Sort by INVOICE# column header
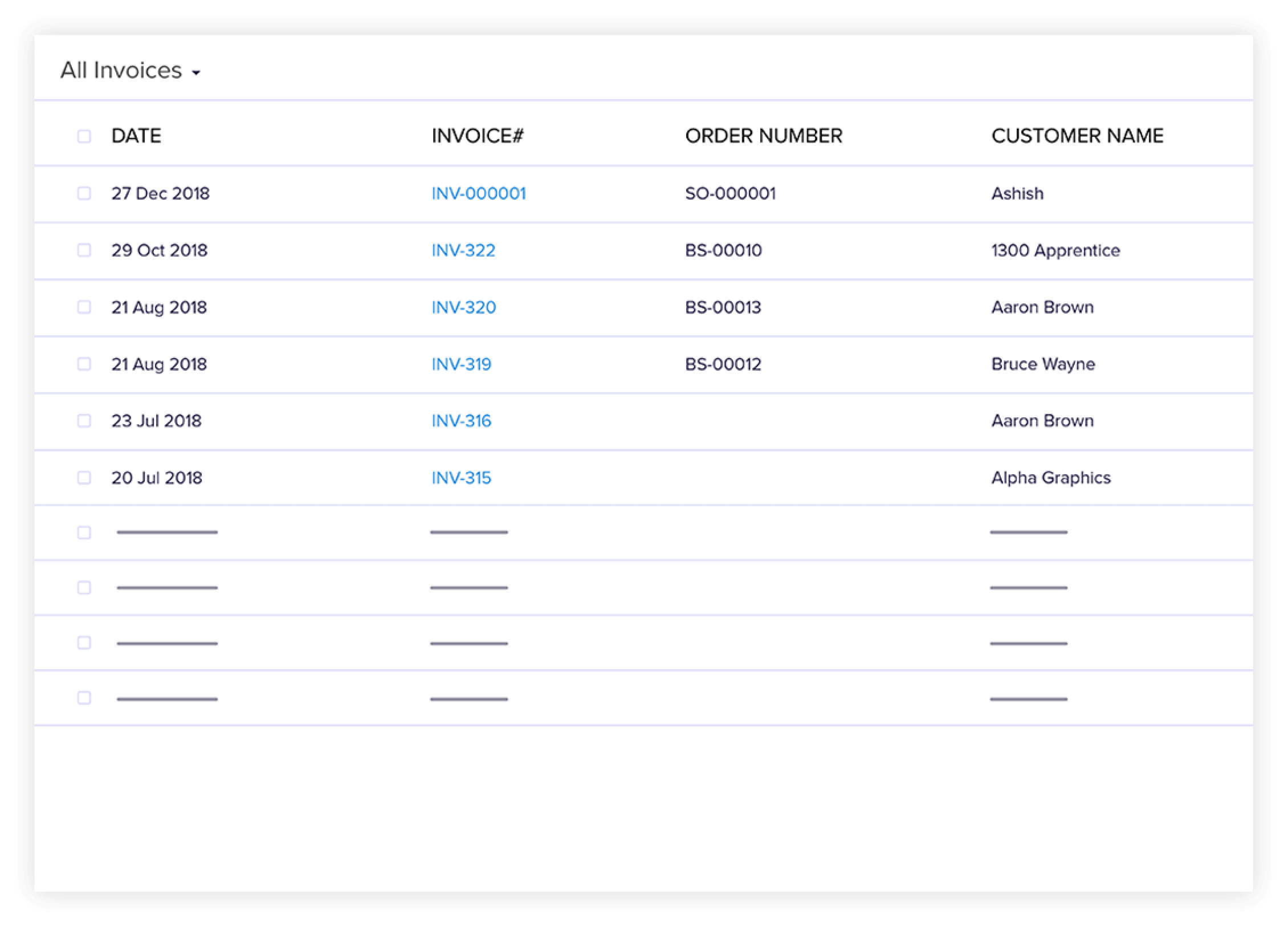The height and width of the screenshot is (927, 1288). click(477, 136)
